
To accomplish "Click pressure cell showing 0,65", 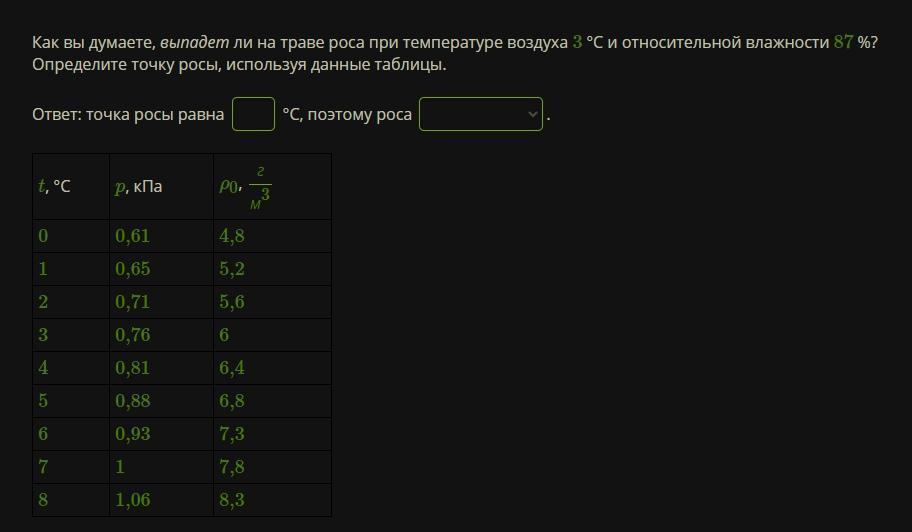I will [162, 269].
